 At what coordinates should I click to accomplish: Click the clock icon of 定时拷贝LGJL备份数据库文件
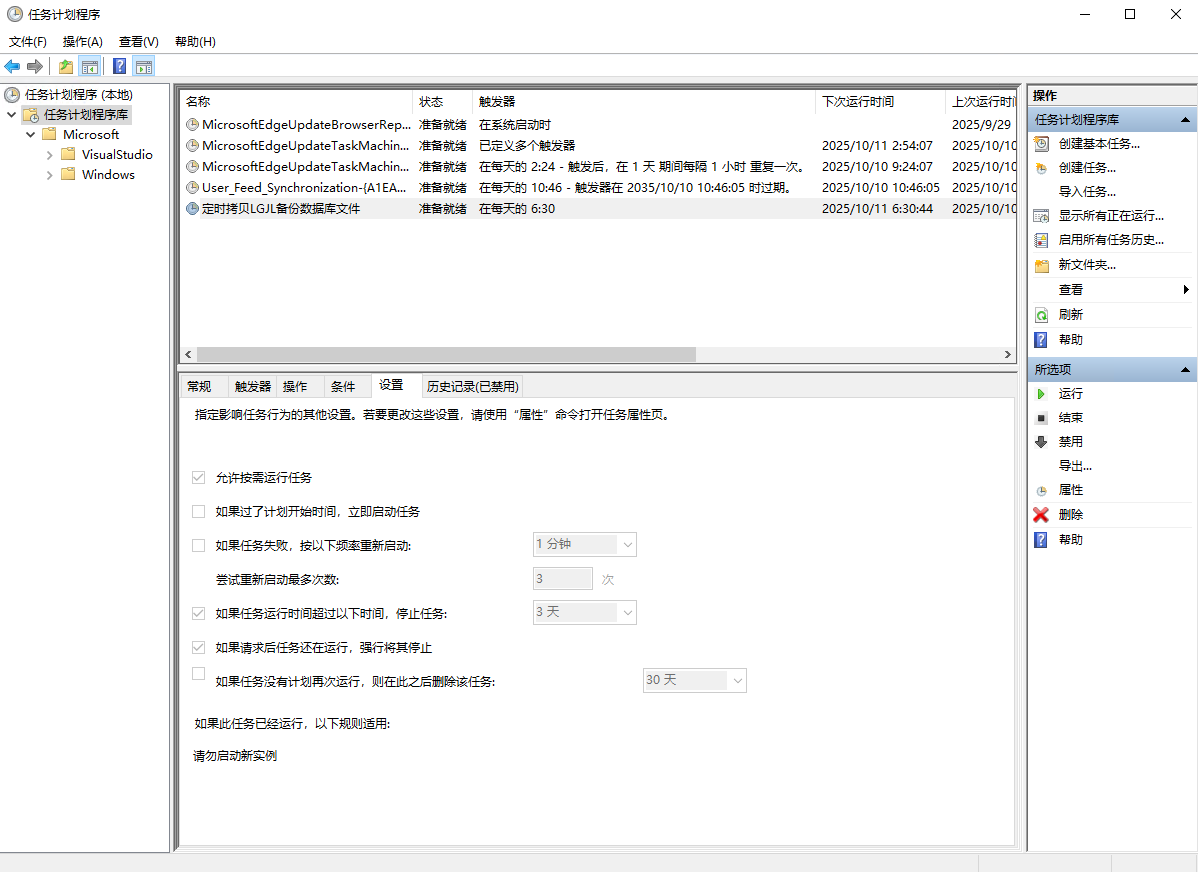click(x=193, y=209)
